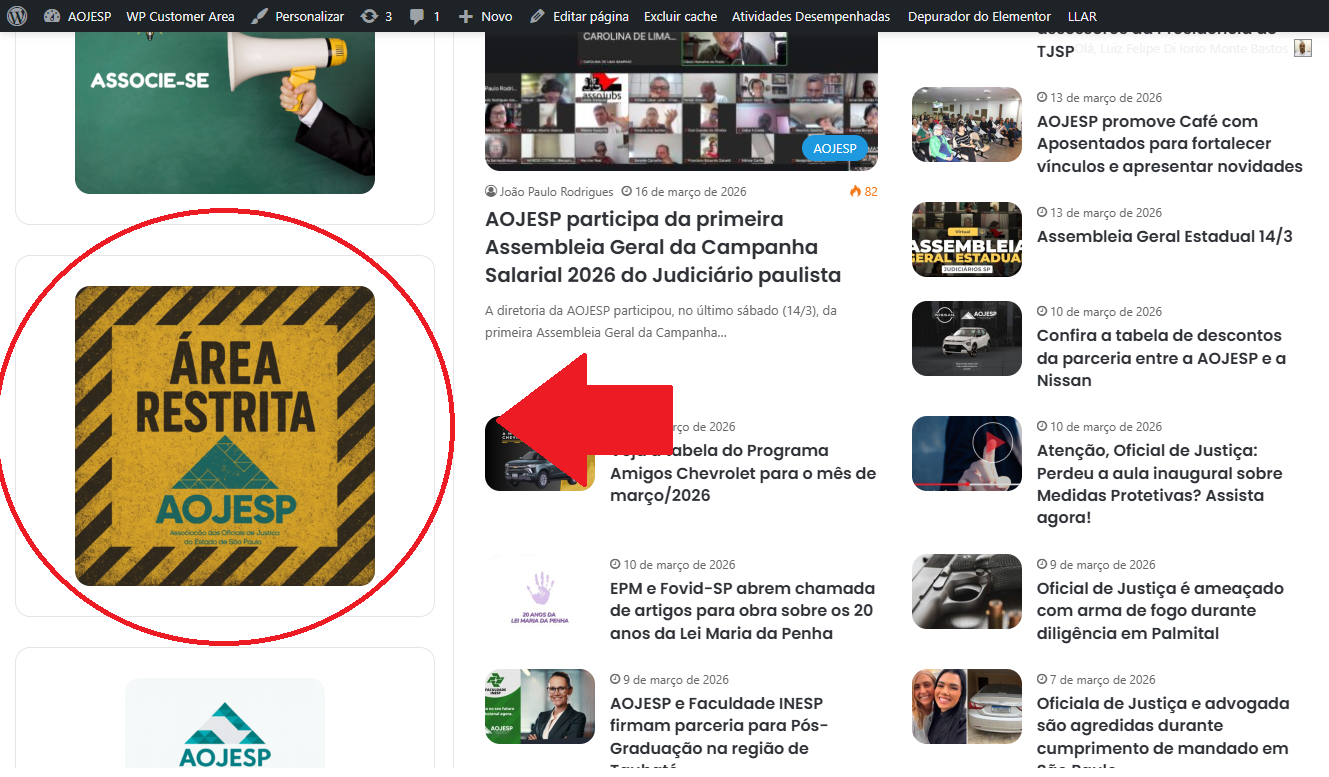Click the Nissan partnership article thumbnail
Image resolution: width=1329 pixels, height=777 pixels.
click(966, 338)
